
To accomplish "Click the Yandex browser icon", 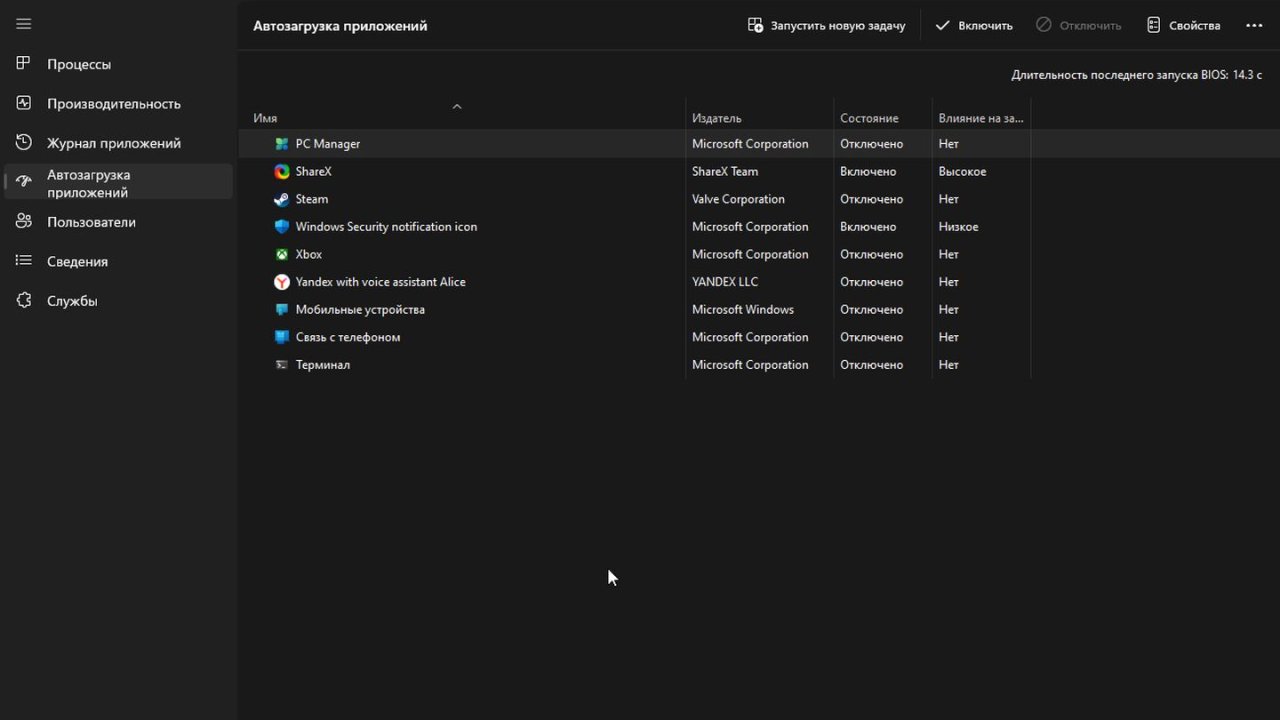I will coord(282,282).
